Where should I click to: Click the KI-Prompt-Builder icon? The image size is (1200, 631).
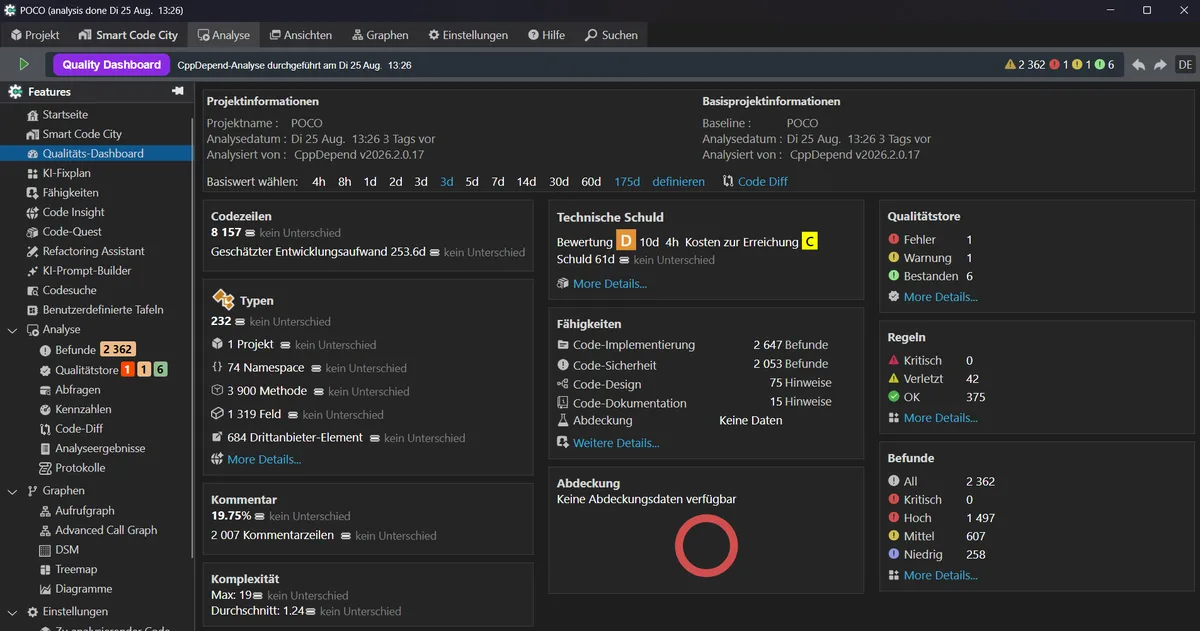(x=33, y=270)
